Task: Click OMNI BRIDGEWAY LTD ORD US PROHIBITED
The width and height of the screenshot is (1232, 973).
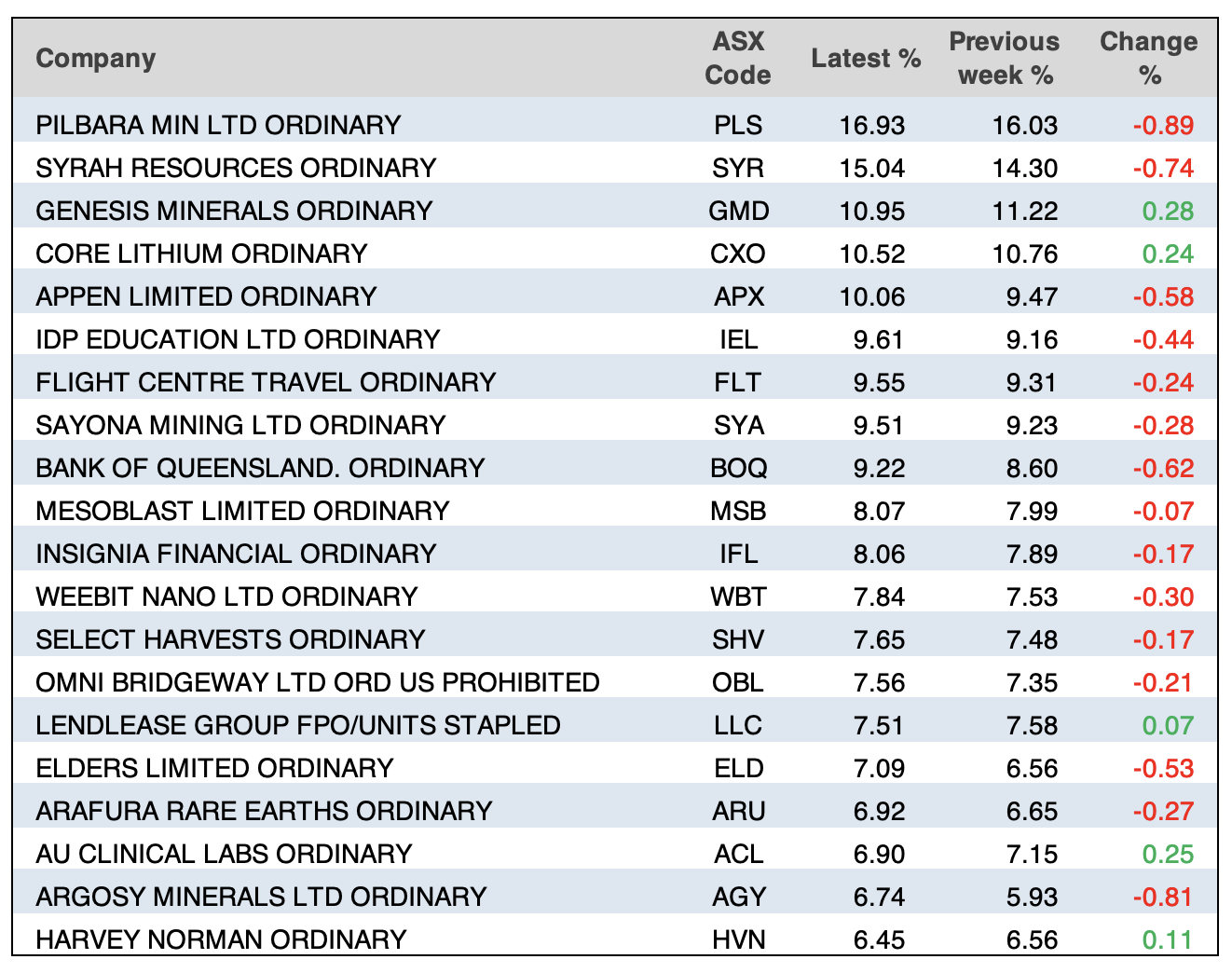Action: pos(317,682)
